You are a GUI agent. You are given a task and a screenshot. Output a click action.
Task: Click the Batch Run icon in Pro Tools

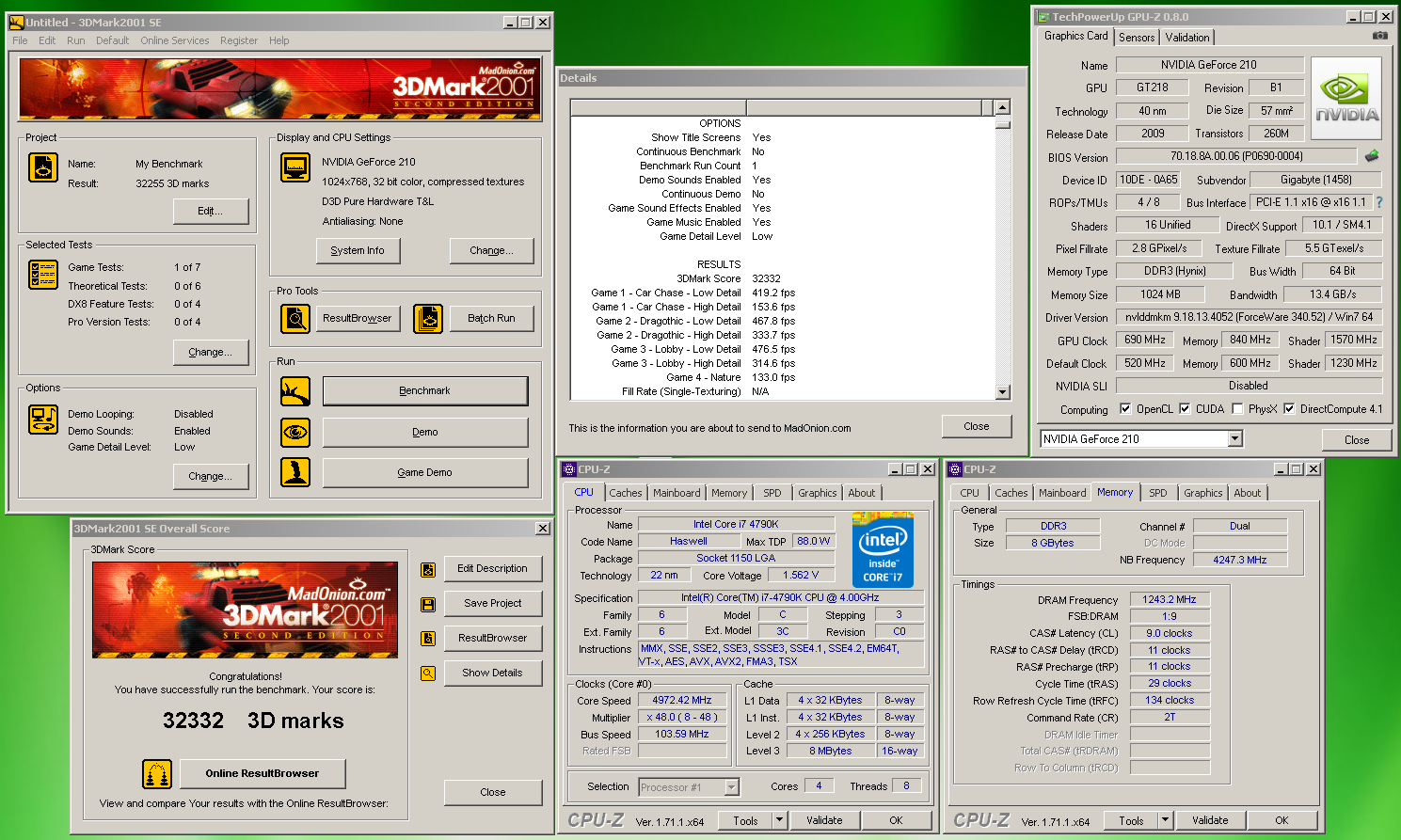coord(428,318)
